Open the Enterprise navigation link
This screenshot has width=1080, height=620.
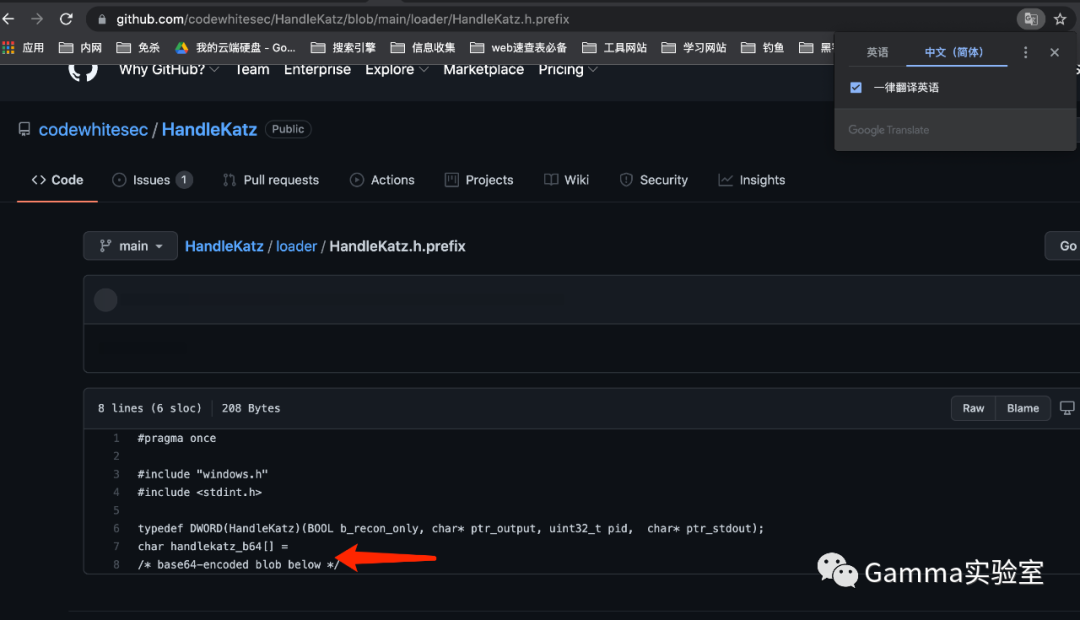(318, 70)
